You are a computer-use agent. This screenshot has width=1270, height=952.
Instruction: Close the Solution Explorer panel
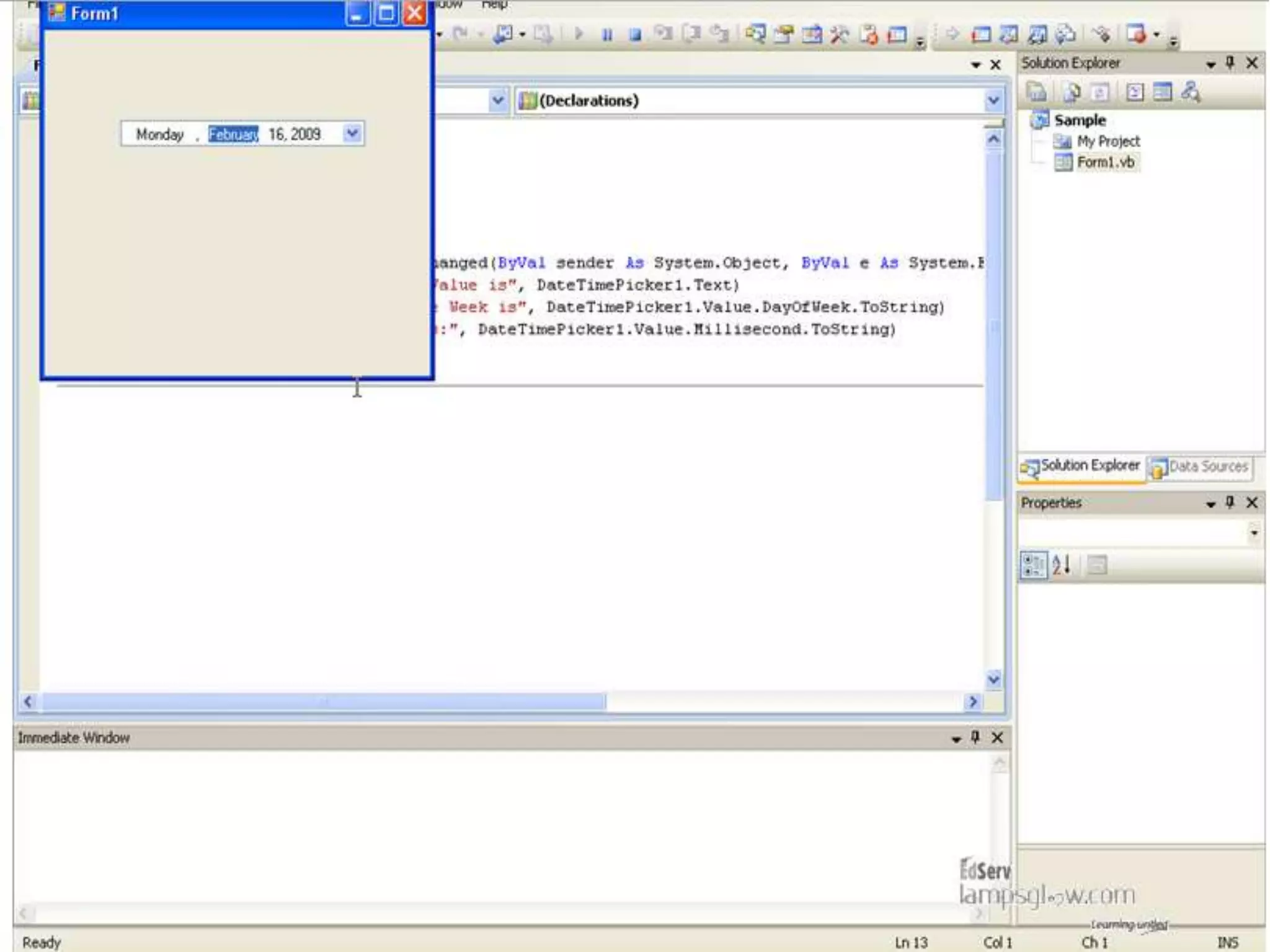(1252, 63)
